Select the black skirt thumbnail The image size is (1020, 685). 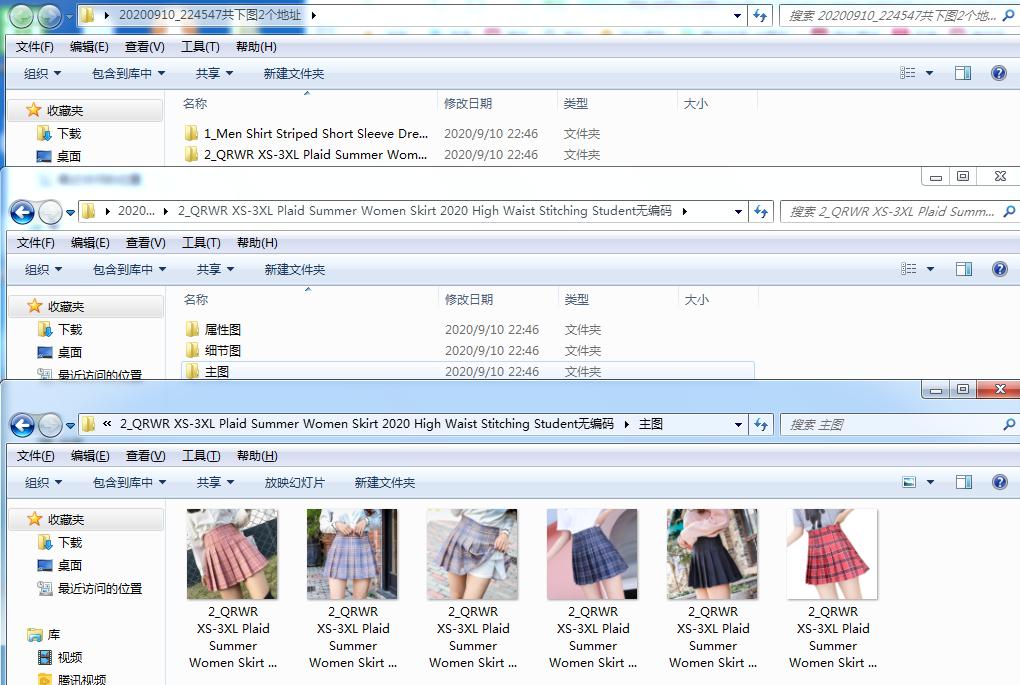[712, 553]
